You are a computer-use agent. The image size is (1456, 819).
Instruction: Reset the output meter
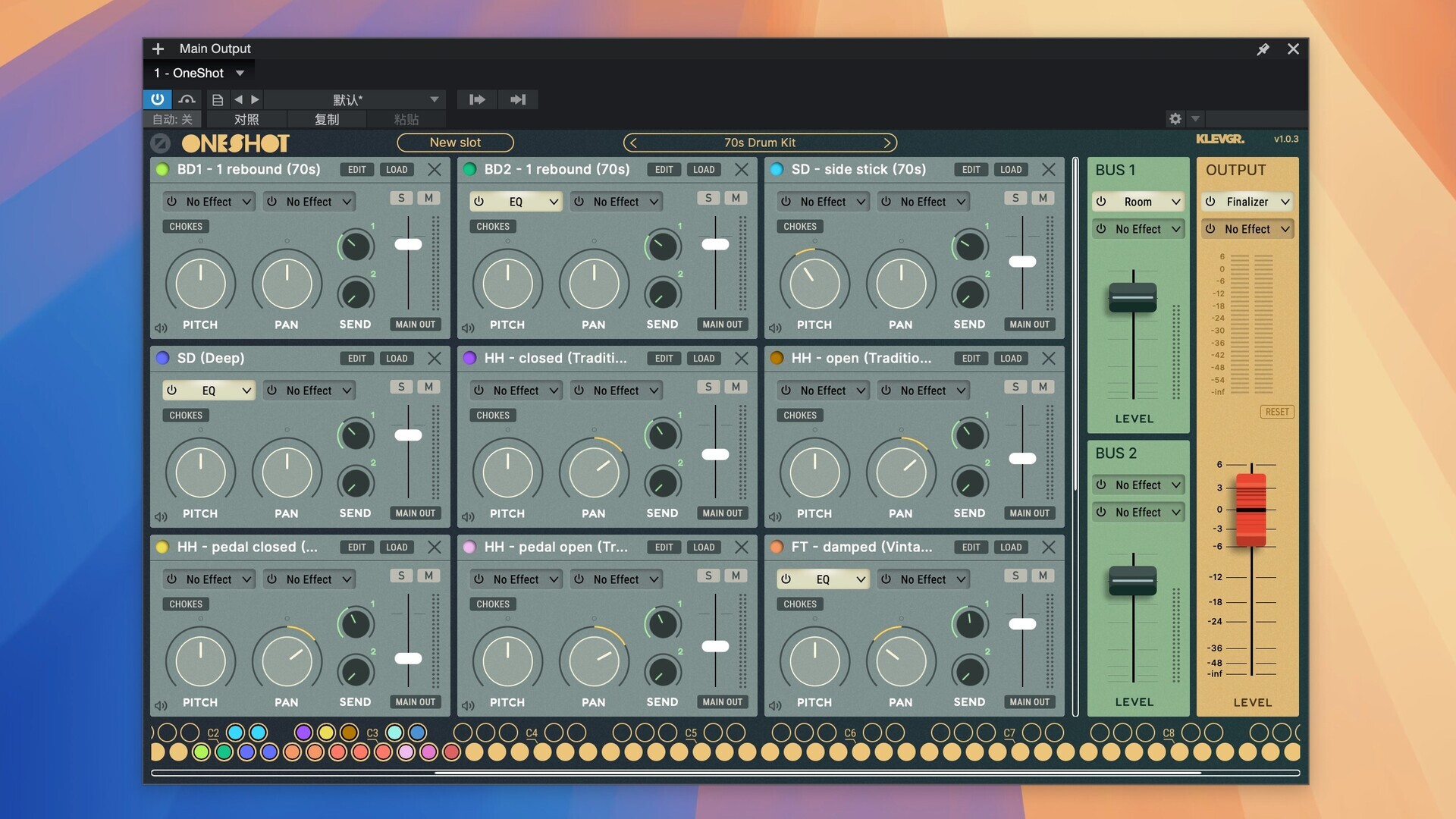[1277, 412]
